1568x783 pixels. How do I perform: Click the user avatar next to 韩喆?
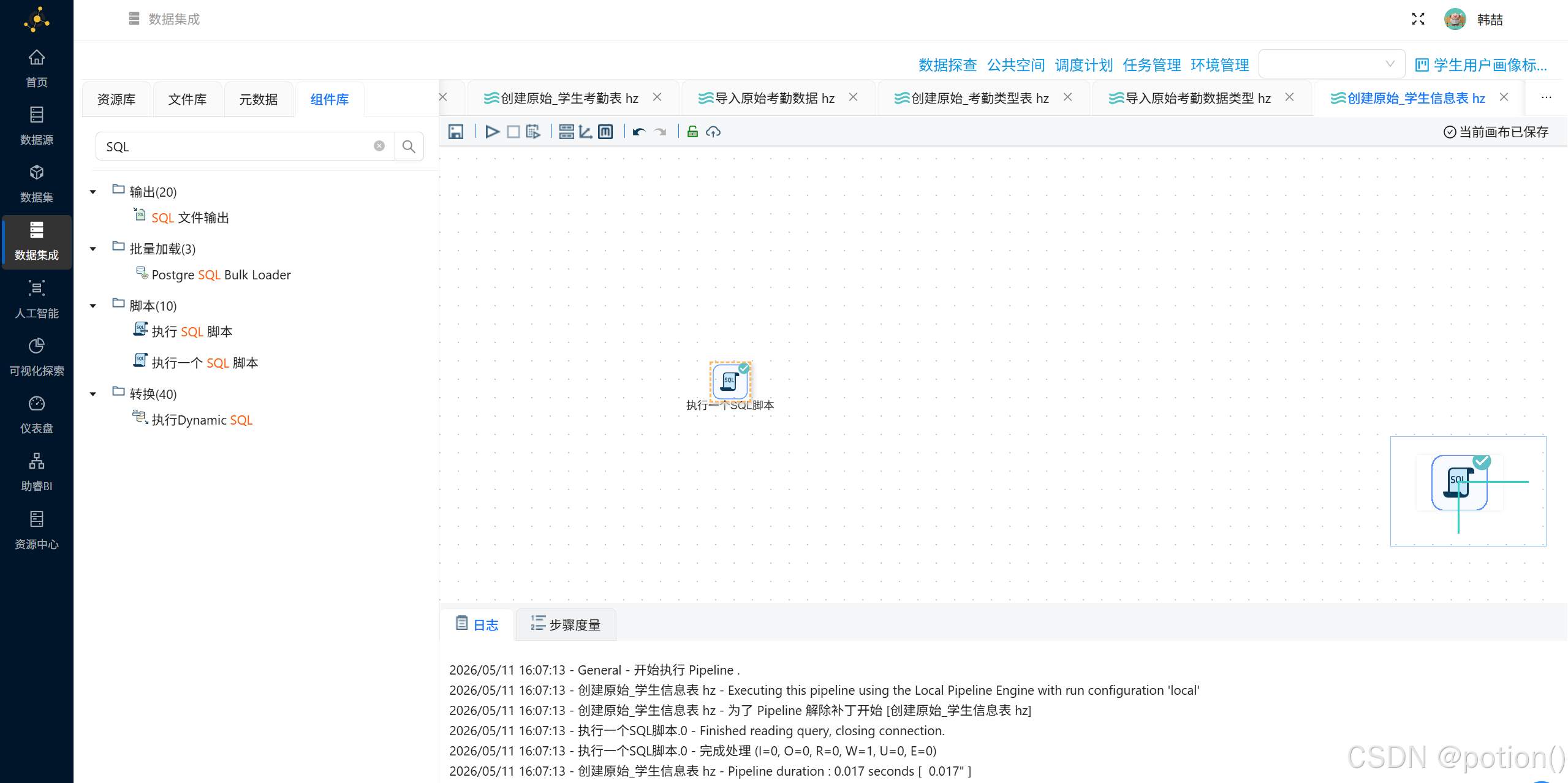(1455, 19)
